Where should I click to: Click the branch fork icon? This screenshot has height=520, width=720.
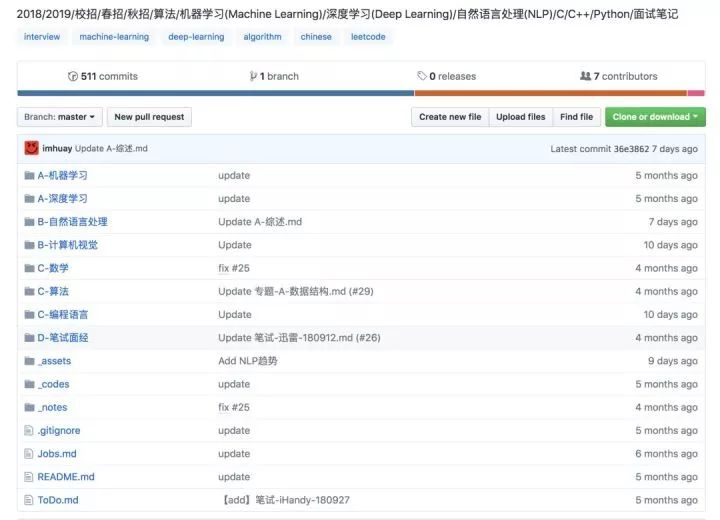[253, 76]
